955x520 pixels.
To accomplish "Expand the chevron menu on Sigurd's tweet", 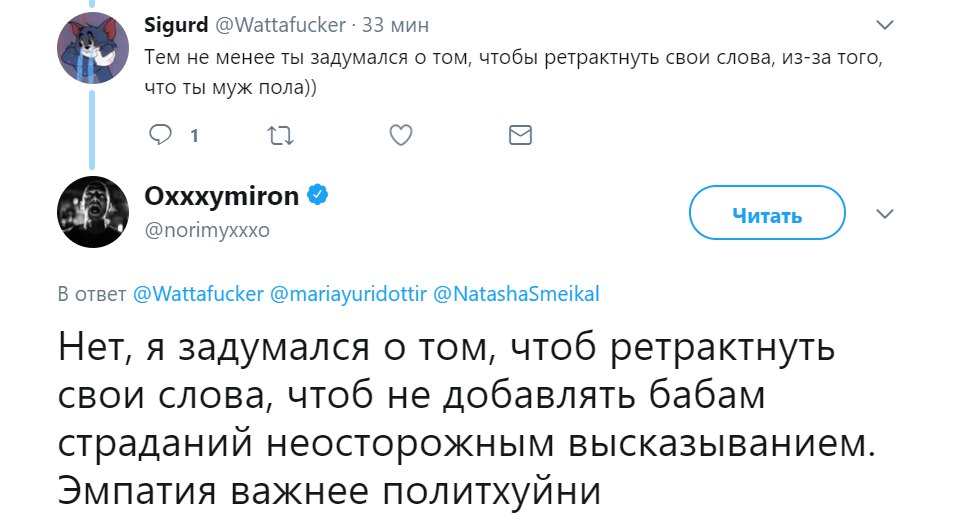I will [884, 24].
